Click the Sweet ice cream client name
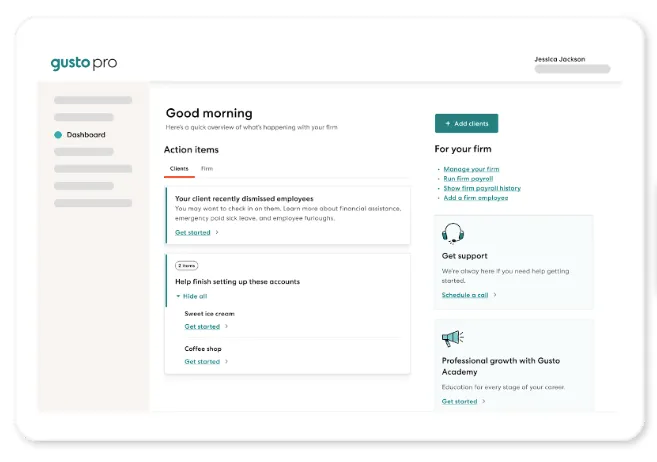657x462 pixels. [210, 314]
